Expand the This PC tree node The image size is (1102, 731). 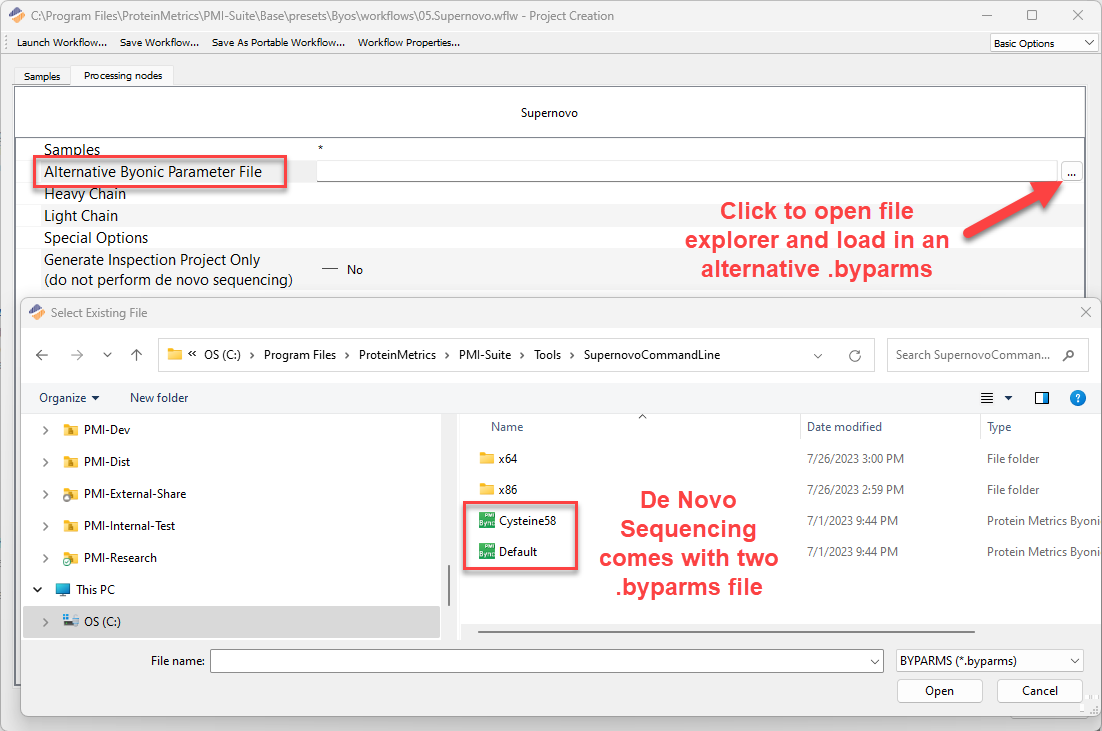pos(37,589)
